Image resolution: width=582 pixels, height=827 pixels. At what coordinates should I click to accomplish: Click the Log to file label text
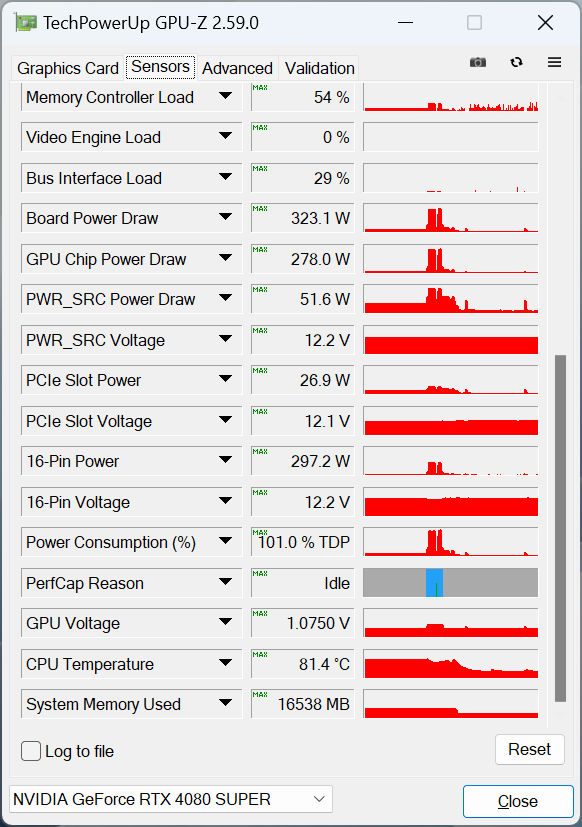point(79,751)
